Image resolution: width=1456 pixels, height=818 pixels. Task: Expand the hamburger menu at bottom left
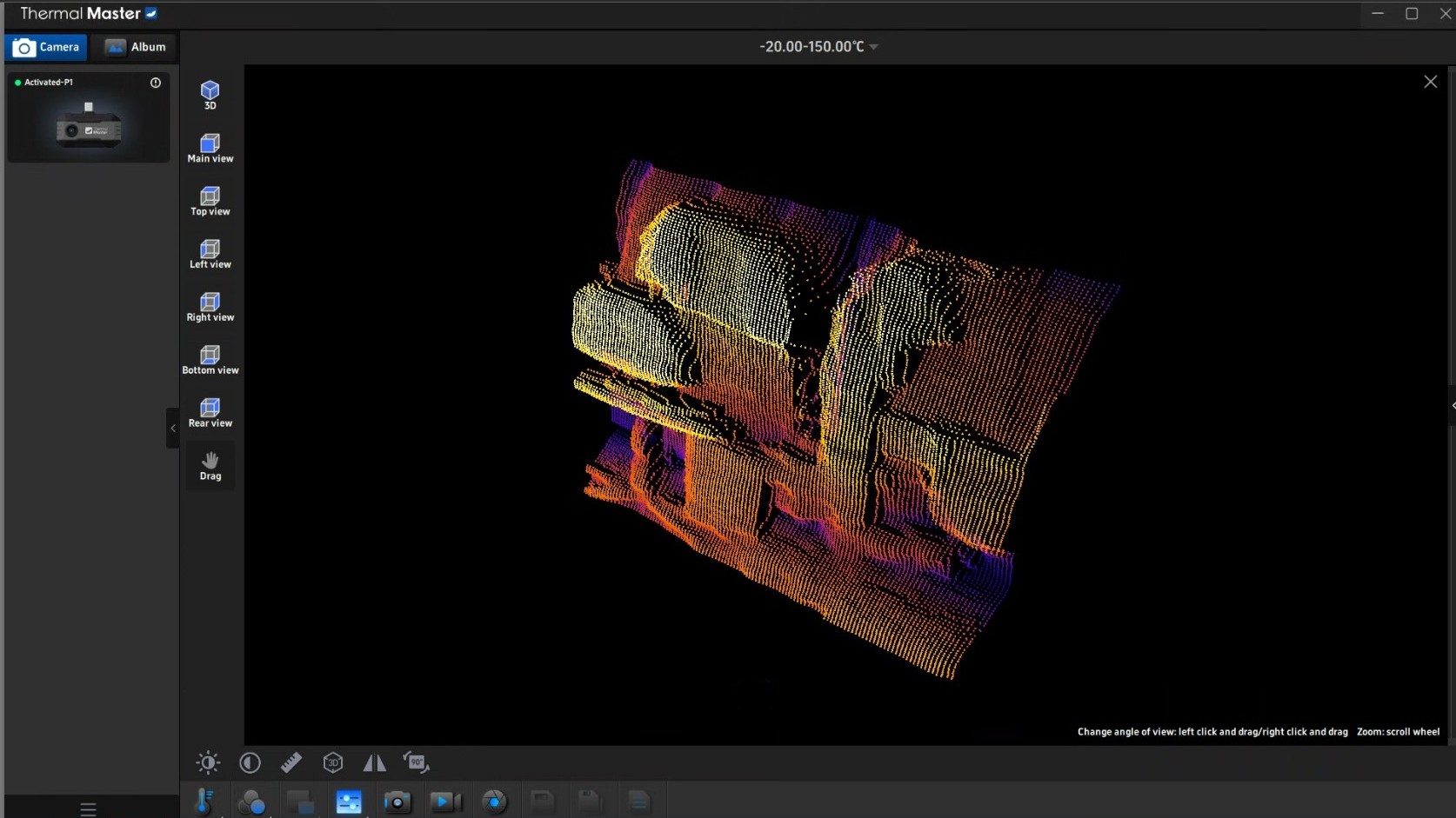click(x=88, y=808)
